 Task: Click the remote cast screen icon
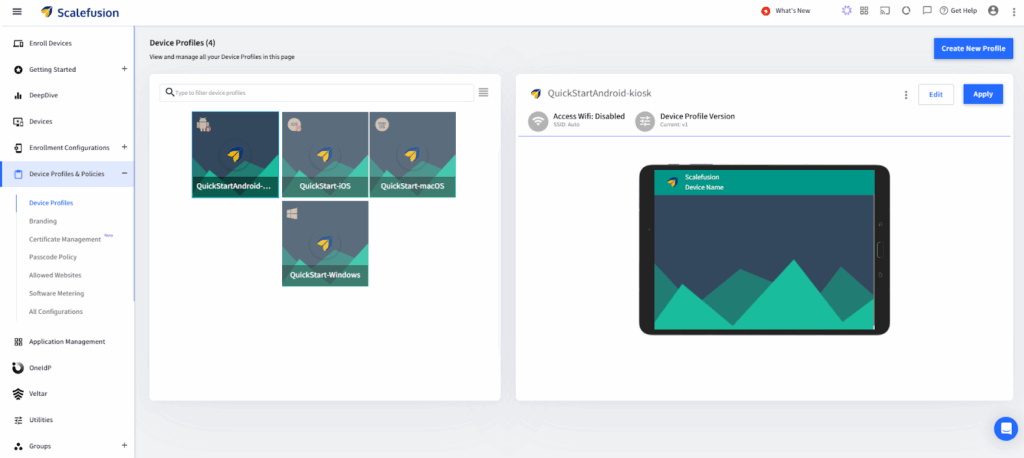coord(884,11)
